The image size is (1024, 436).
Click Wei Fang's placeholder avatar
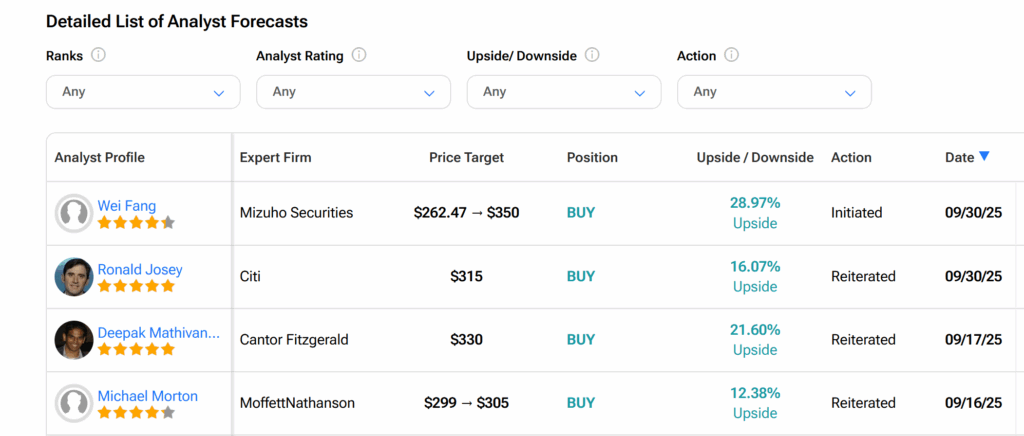tap(73, 213)
